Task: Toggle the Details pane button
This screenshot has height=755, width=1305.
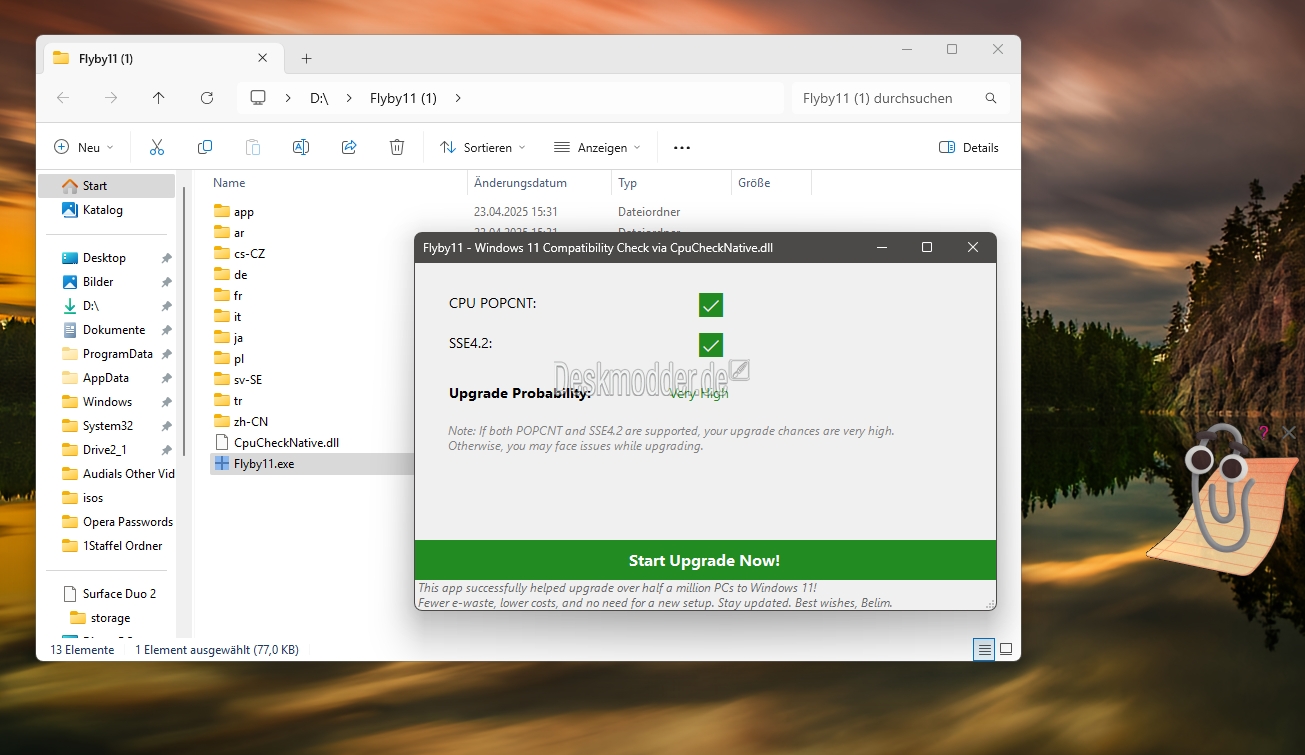Action: (x=969, y=147)
